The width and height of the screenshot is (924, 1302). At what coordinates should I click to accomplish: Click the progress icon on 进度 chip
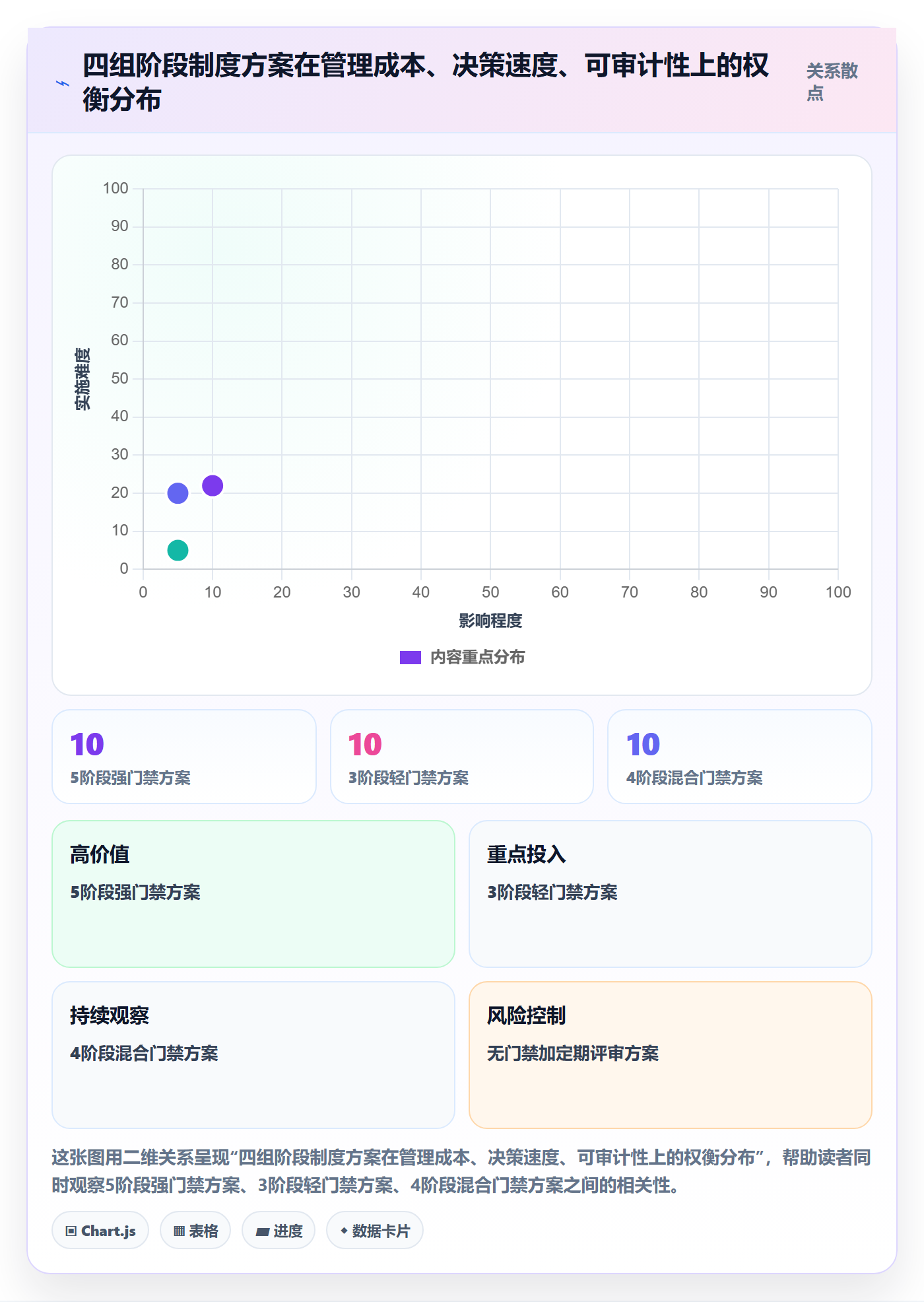263,1231
